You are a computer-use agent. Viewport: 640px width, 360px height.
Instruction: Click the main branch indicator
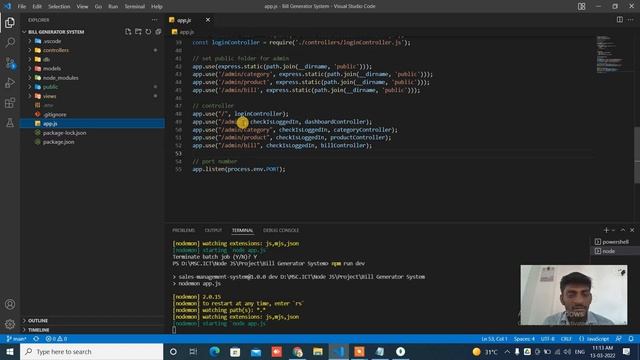coord(16,339)
